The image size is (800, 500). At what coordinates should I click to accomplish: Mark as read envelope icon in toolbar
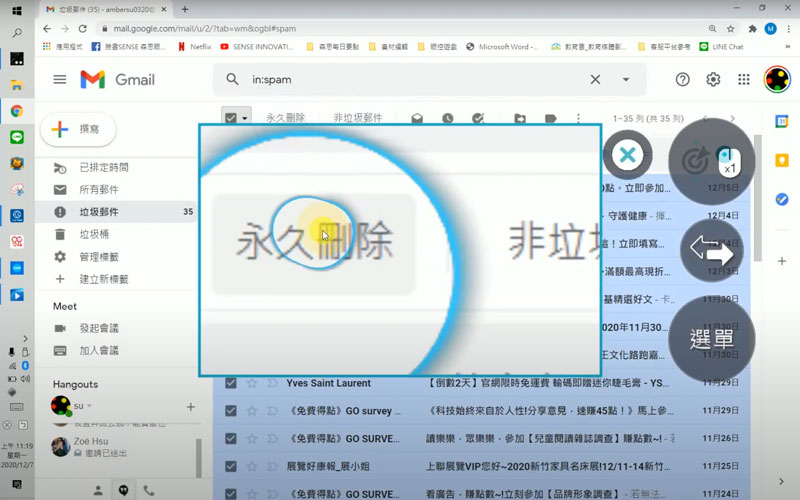click(x=417, y=118)
